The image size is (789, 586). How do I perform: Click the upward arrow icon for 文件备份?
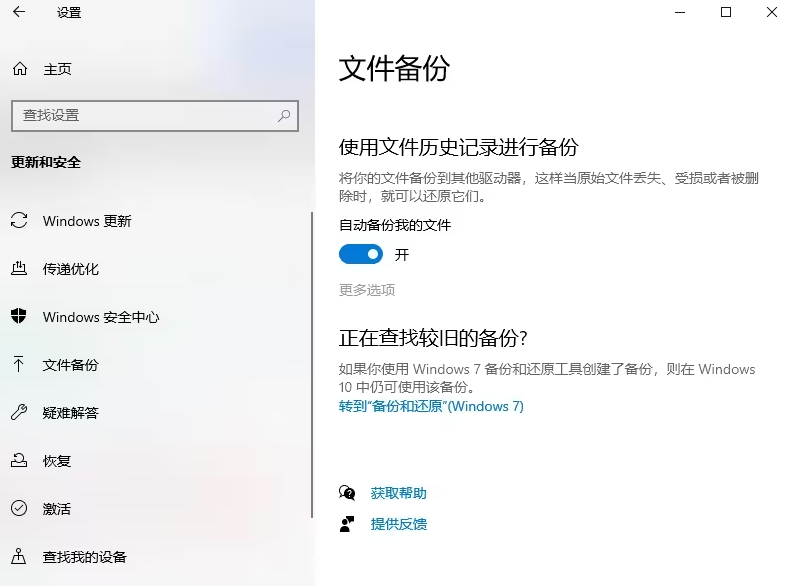19,364
